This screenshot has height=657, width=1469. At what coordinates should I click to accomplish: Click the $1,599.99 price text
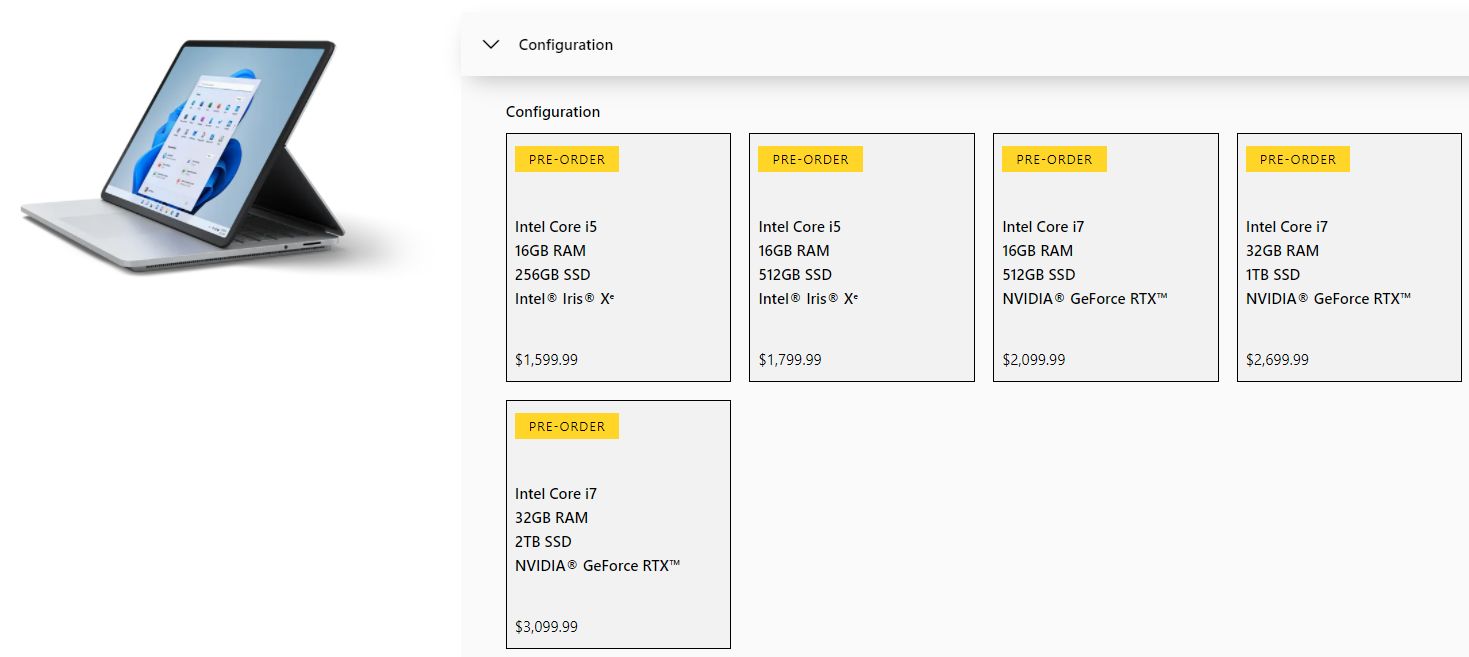(x=546, y=360)
